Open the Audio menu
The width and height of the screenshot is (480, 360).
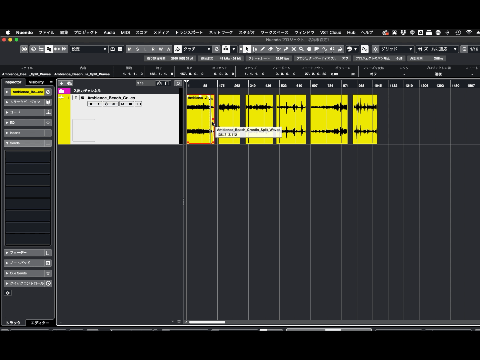pyautogui.click(x=109, y=32)
